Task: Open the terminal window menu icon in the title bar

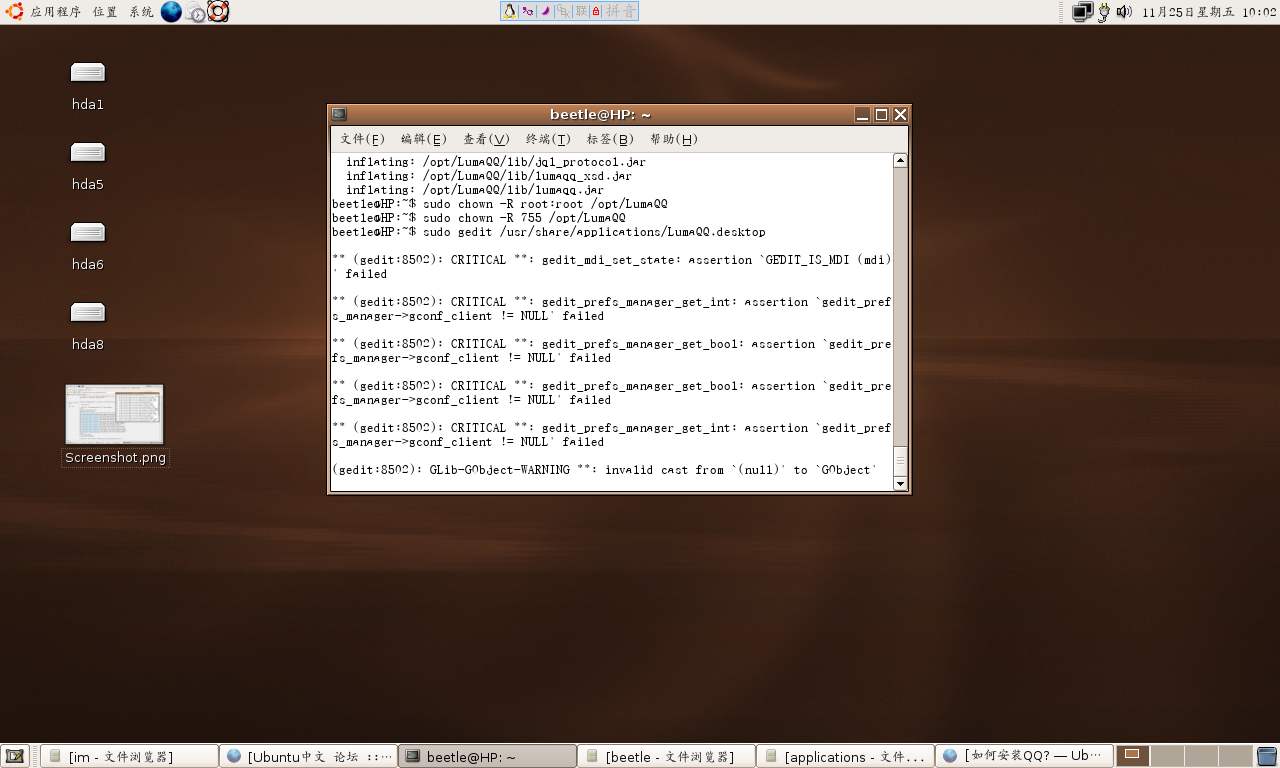Action: (340, 114)
